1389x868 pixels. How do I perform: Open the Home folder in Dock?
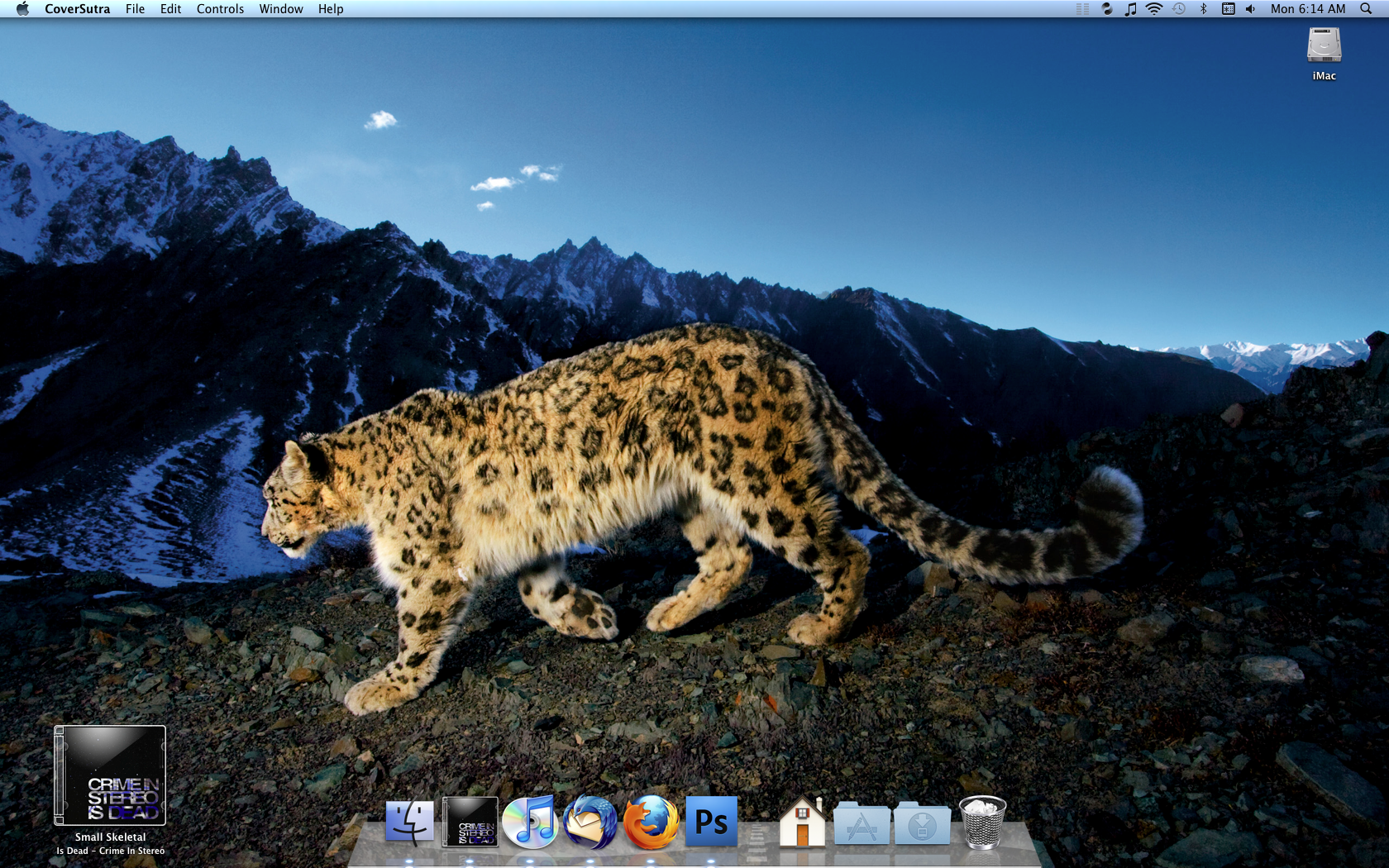(802, 822)
